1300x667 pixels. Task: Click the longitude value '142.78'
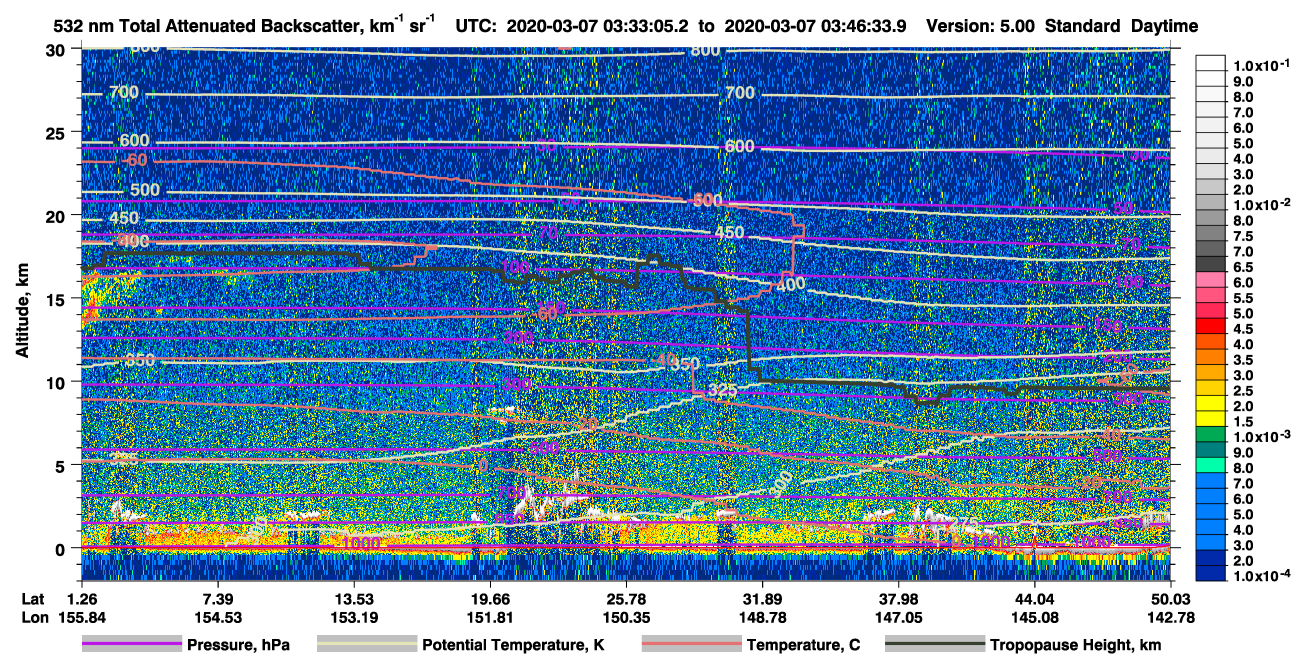click(x=1170, y=616)
